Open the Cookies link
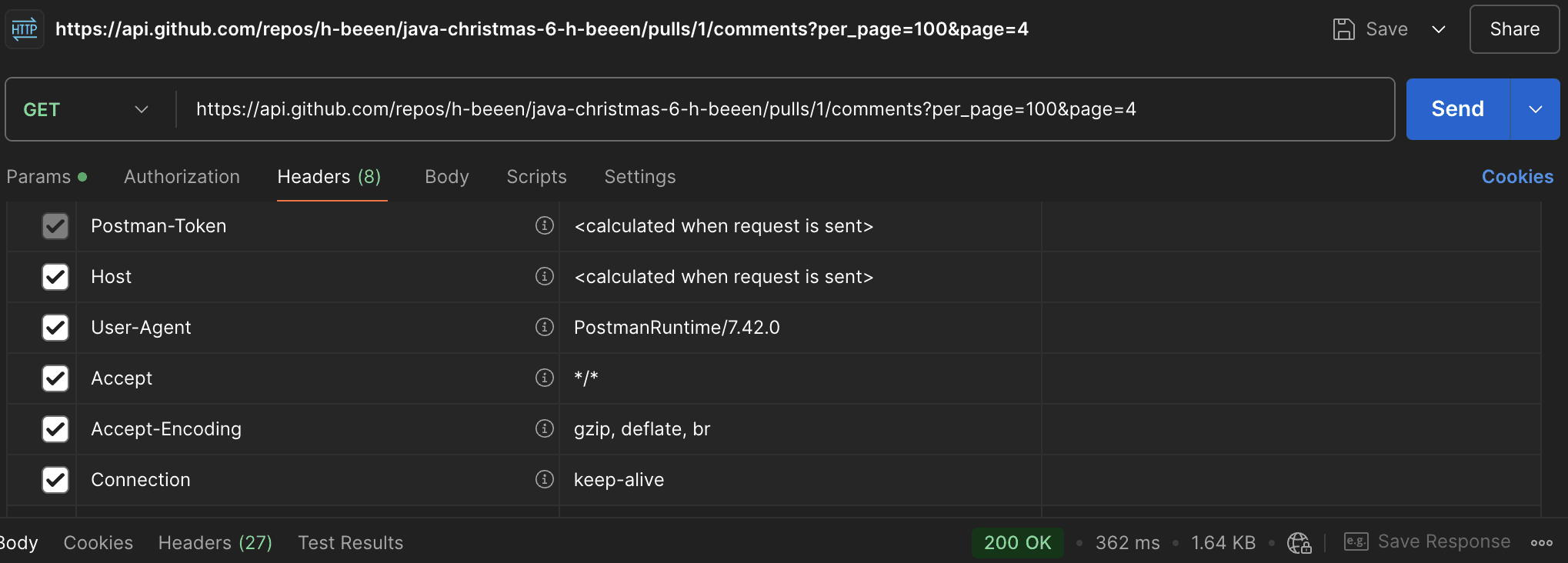The width and height of the screenshot is (1568, 563). [1517, 177]
